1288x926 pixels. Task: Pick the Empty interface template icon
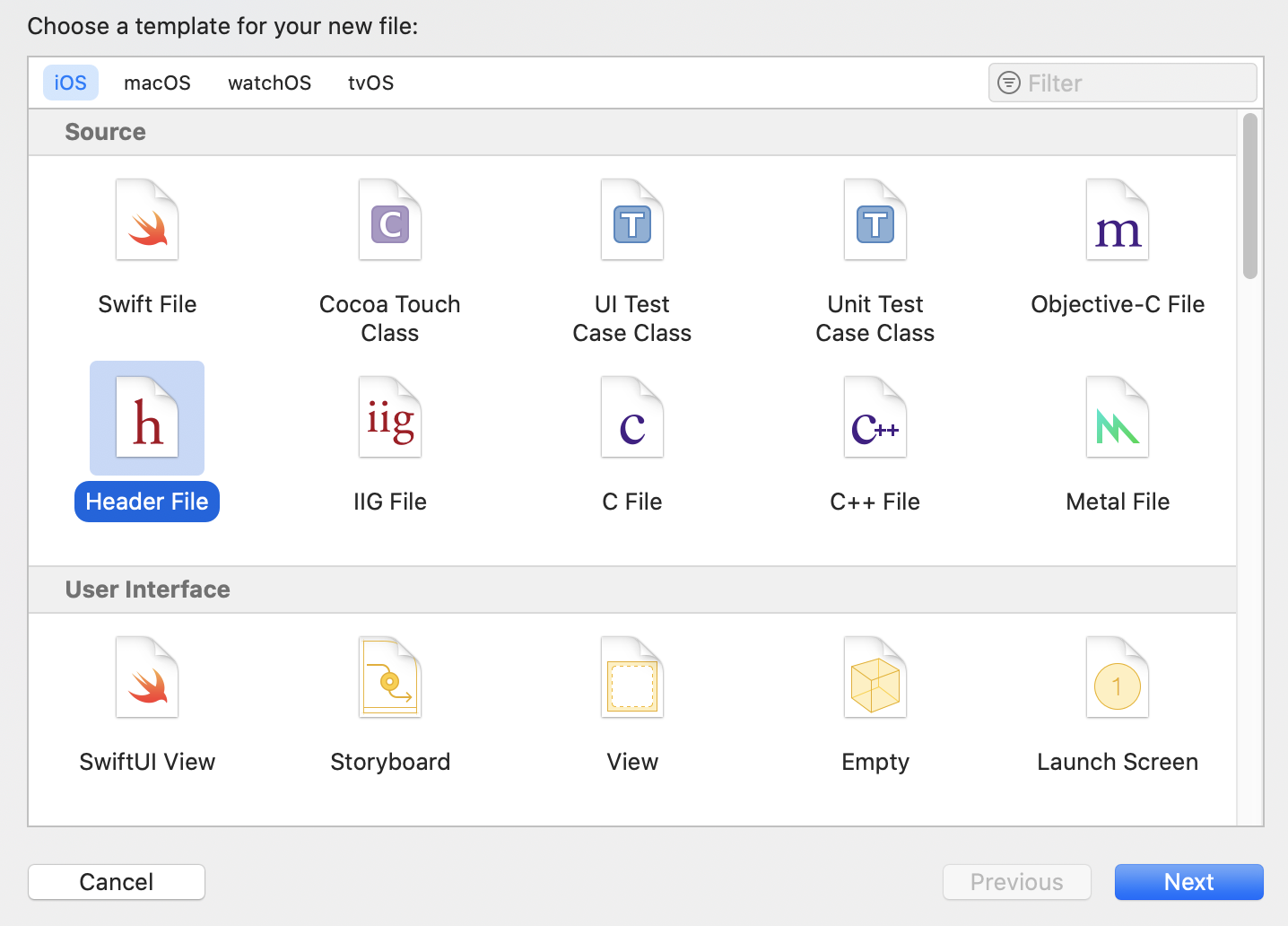coord(875,677)
